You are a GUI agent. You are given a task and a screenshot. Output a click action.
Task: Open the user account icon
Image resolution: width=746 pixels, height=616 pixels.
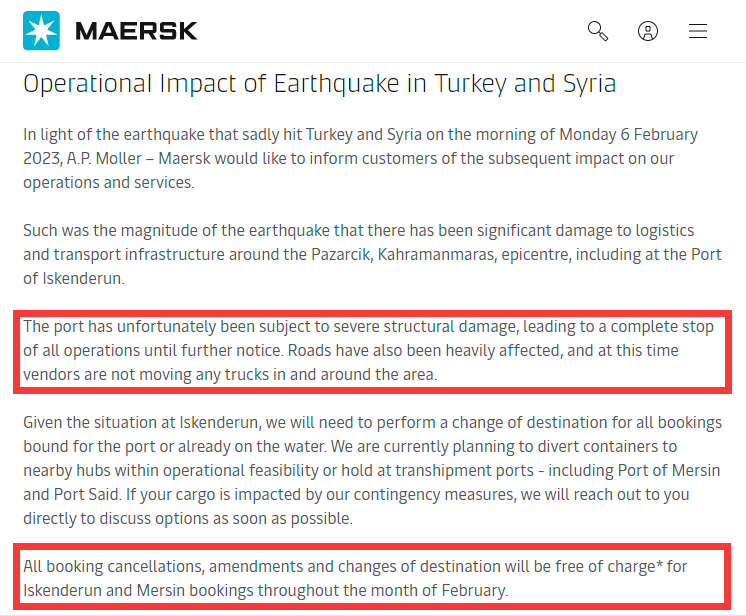(648, 31)
